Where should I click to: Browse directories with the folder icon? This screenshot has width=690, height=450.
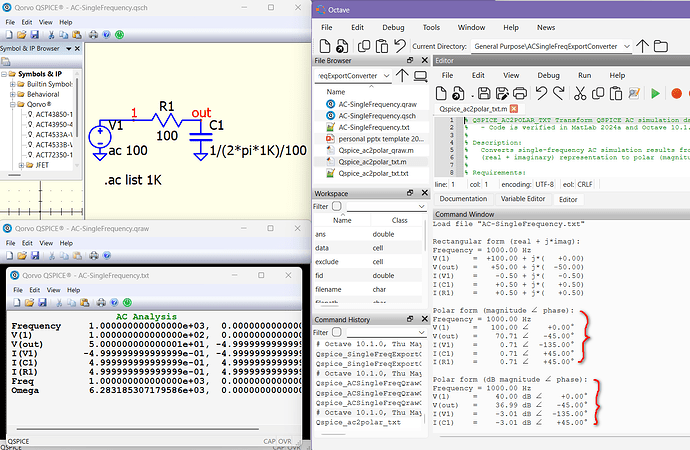[661, 46]
